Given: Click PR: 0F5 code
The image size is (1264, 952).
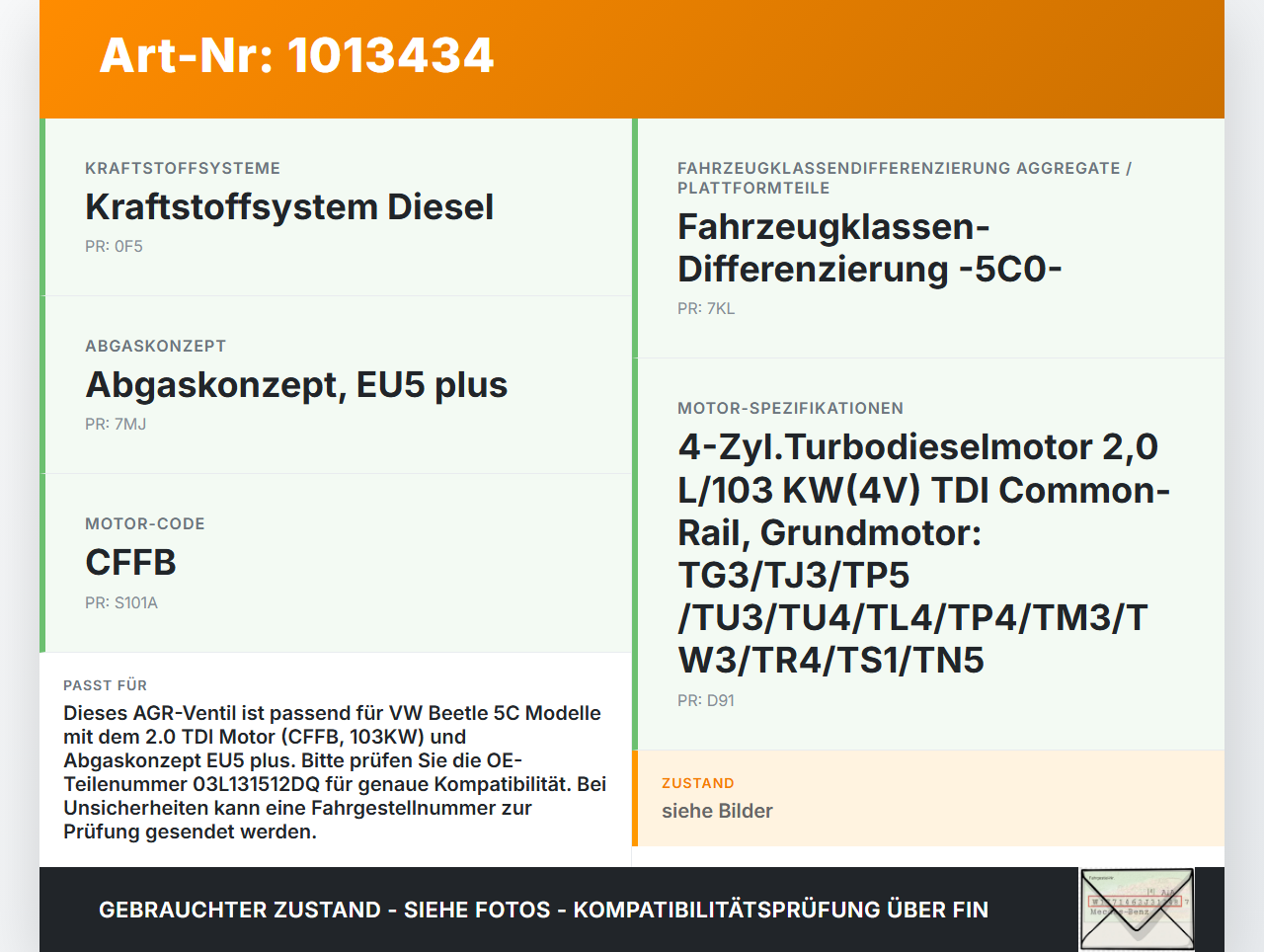Looking at the screenshot, I should pyautogui.click(x=114, y=246).
